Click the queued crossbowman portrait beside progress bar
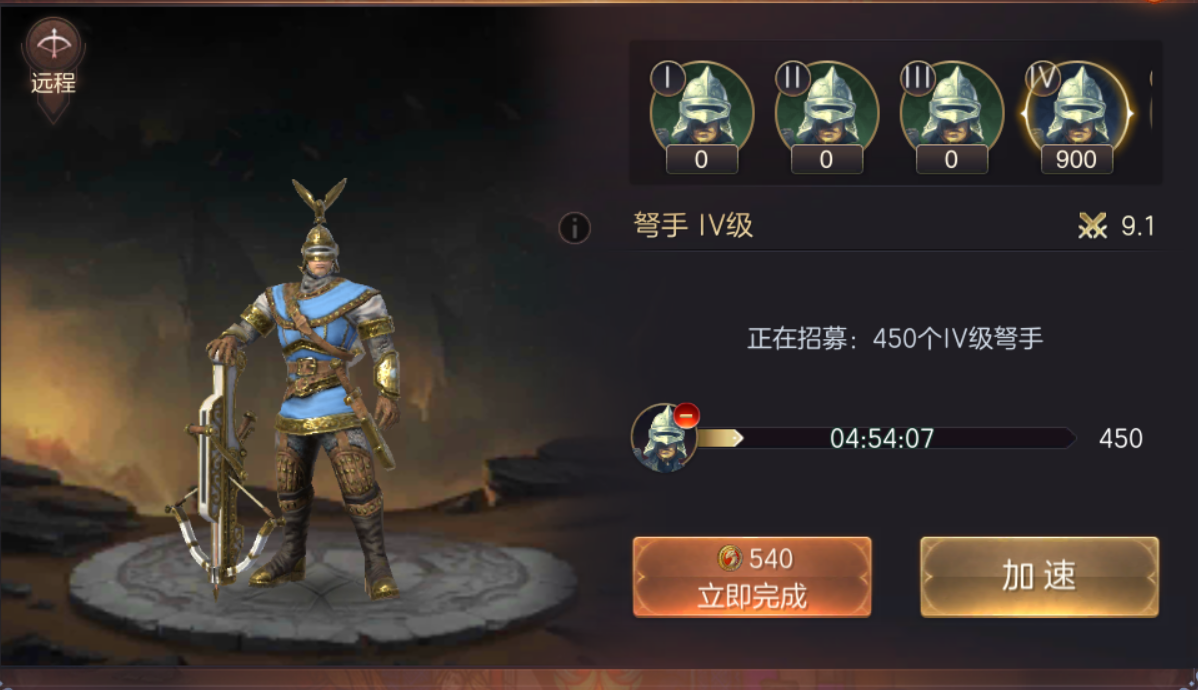 [663, 438]
